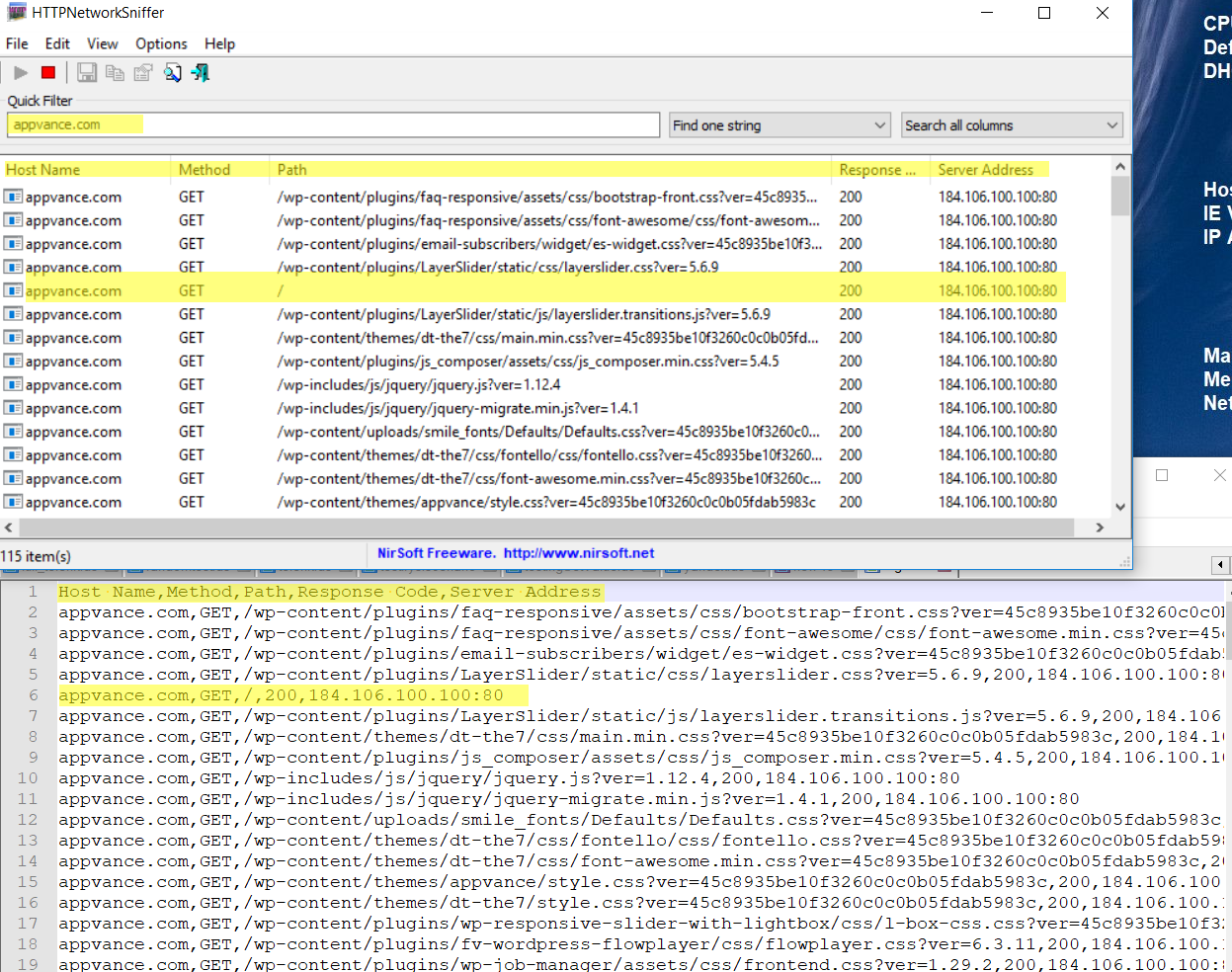Click the HTTPNetworkSniffer title bar app icon
The image size is (1232, 972).
[16, 13]
